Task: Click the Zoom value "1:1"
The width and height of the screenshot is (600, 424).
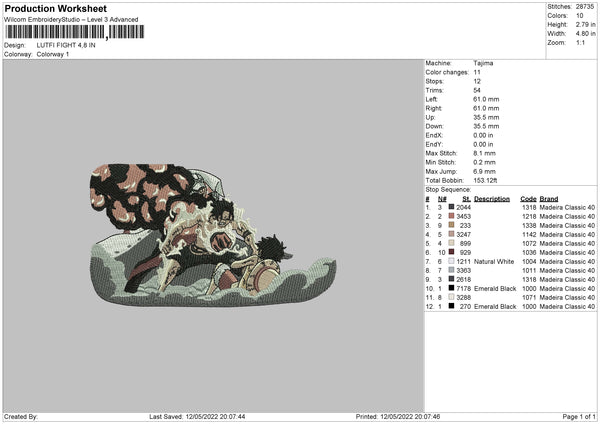Action: [580, 42]
